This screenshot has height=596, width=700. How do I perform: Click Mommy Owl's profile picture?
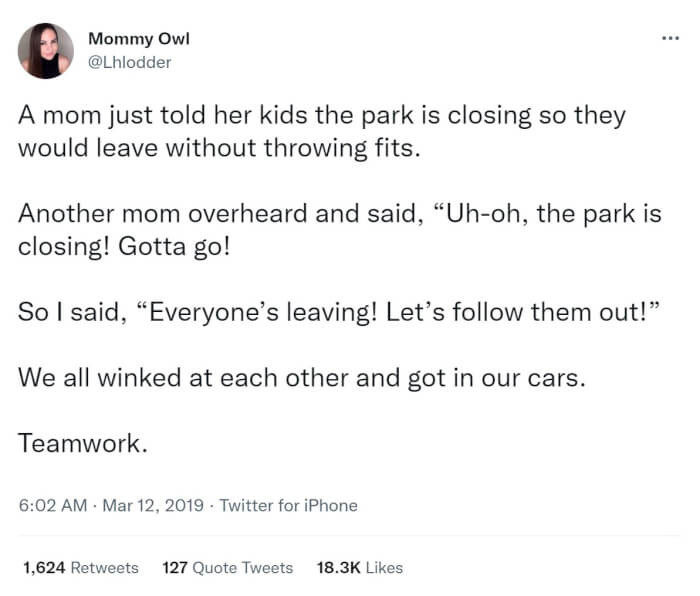45,51
